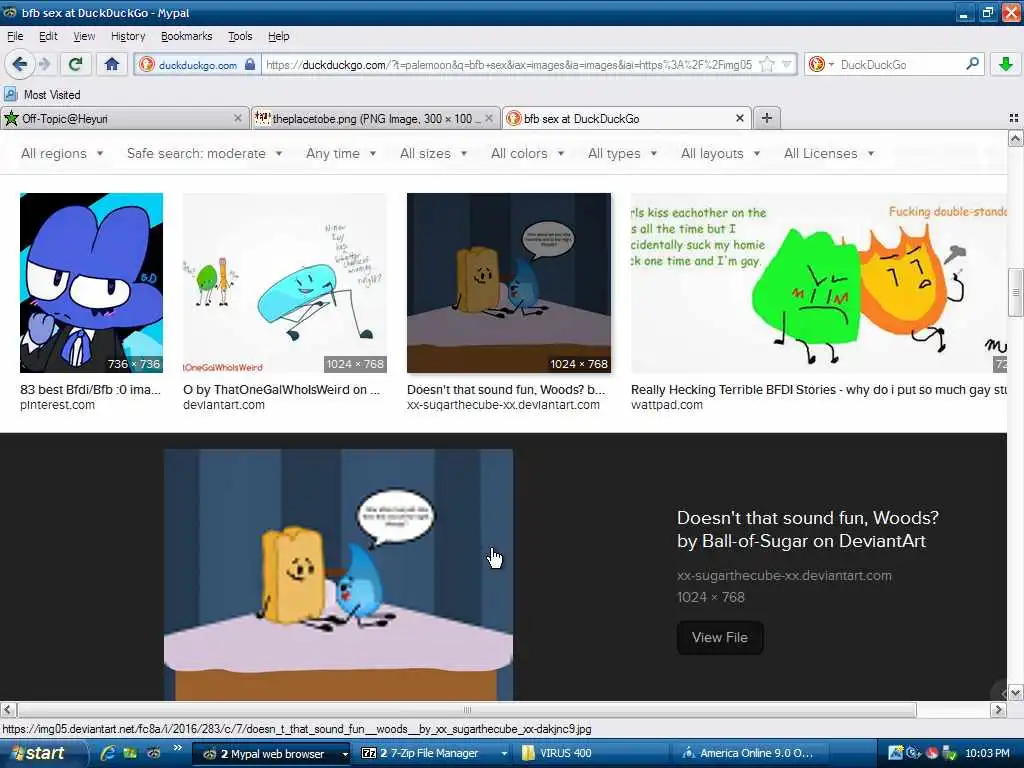Select the wattpad.com BFDI Stories thumbnail

click(819, 283)
